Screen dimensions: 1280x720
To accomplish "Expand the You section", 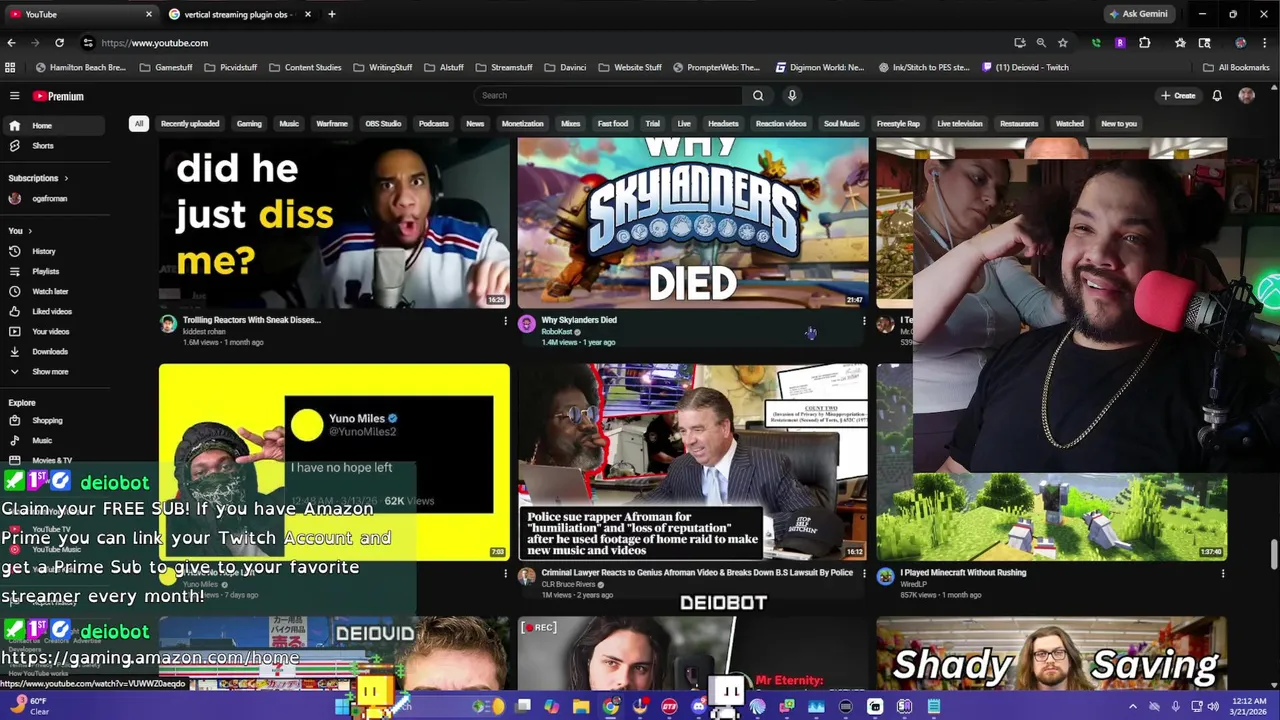I will click(20, 231).
